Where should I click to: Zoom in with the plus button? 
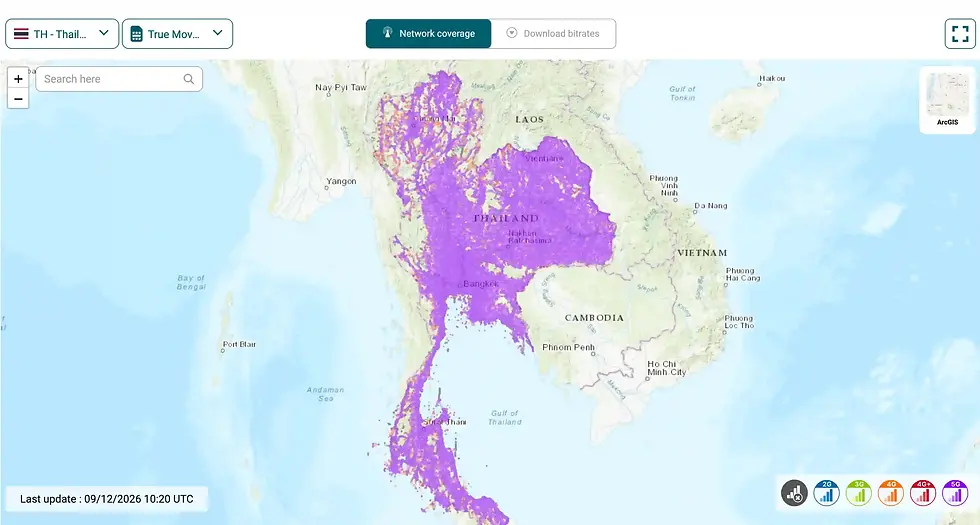click(x=18, y=79)
